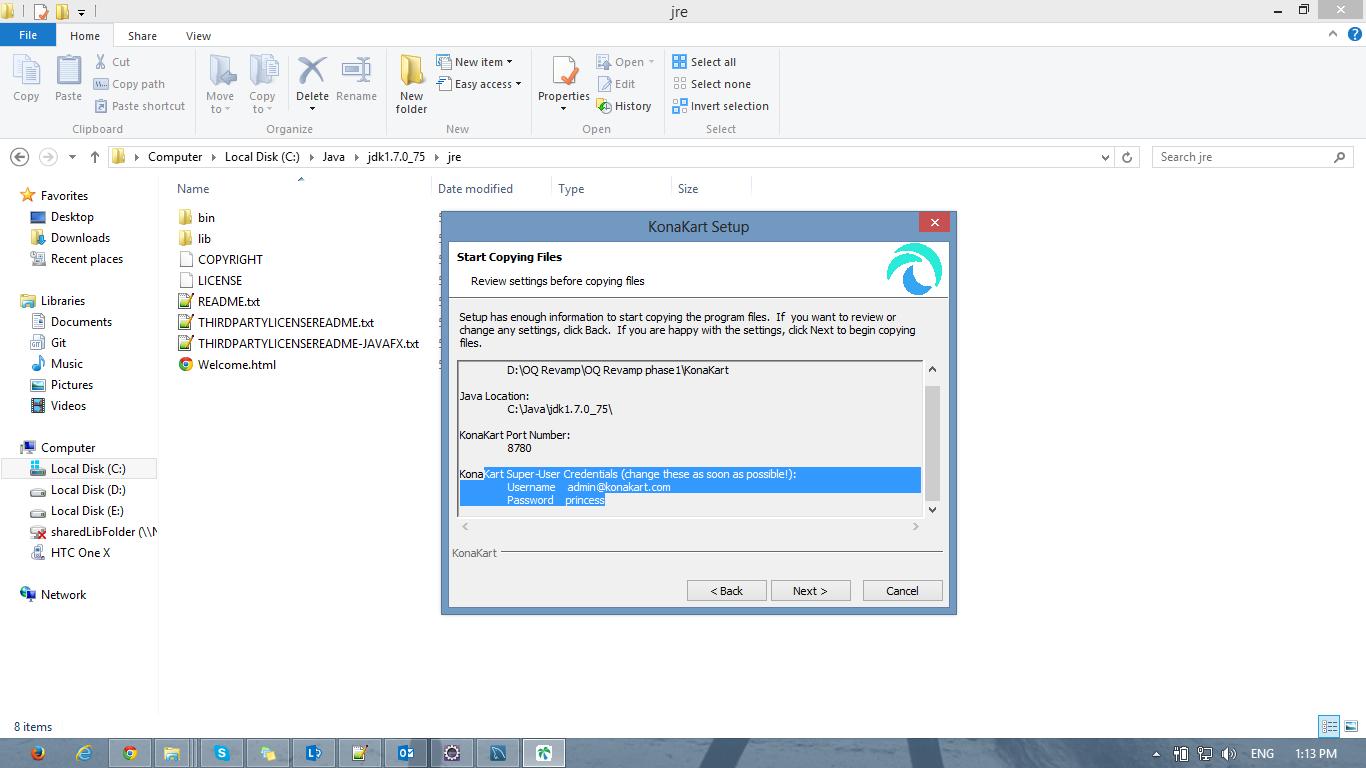
Task: Switch to the Home ribbon tab
Action: click(85, 36)
